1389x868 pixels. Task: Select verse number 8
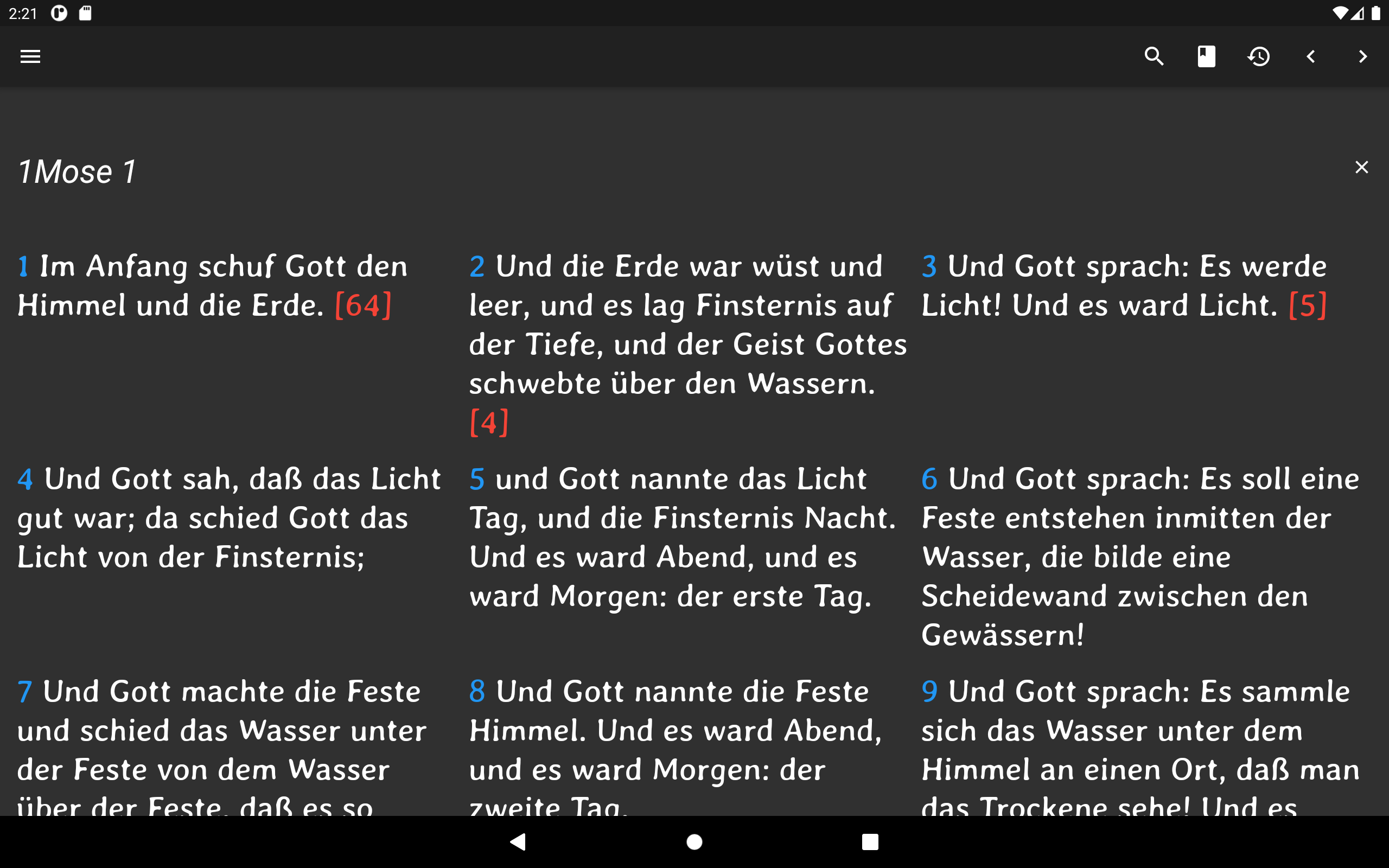[x=477, y=692]
